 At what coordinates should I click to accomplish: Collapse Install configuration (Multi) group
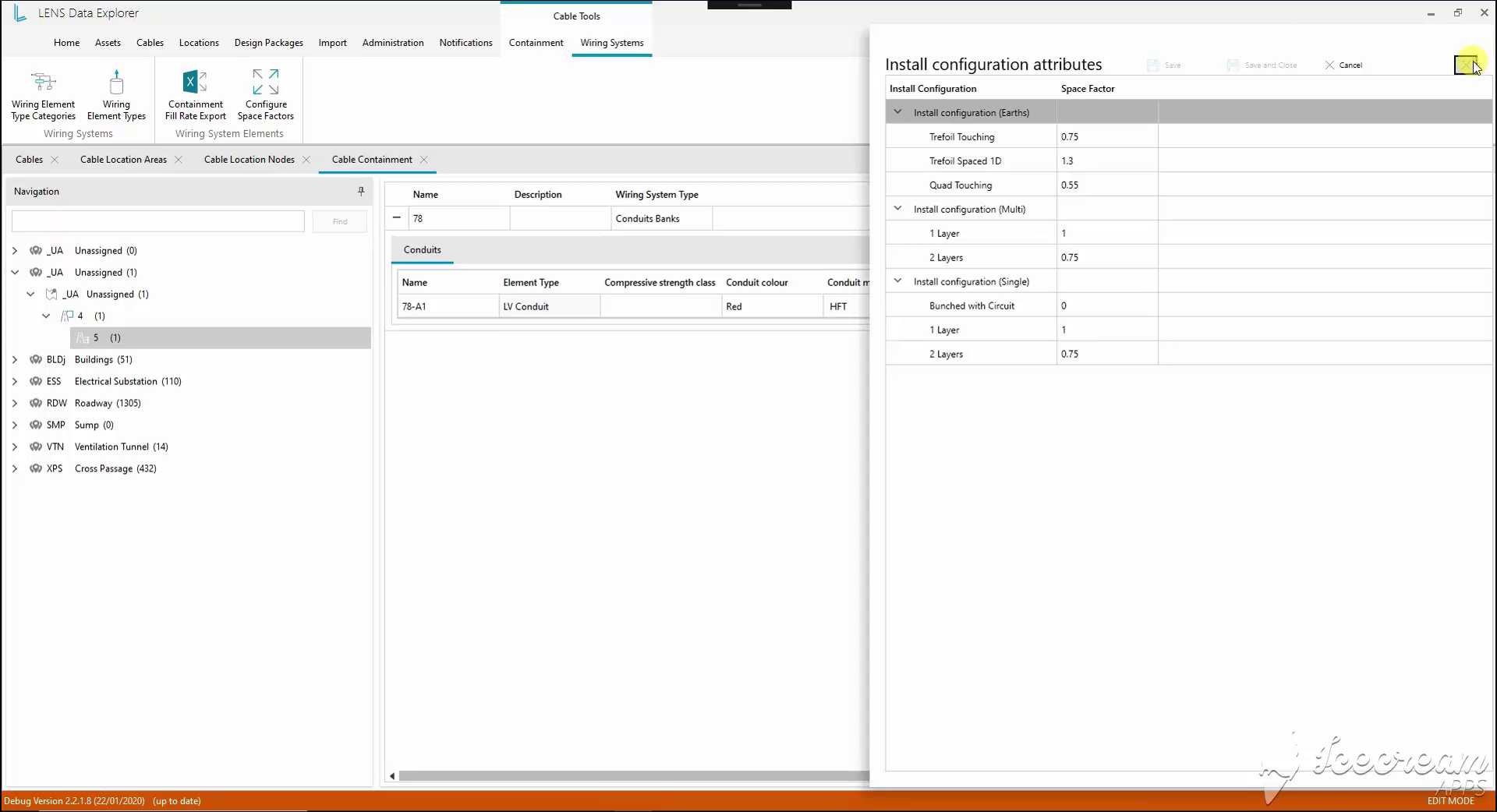pyautogui.click(x=897, y=209)
